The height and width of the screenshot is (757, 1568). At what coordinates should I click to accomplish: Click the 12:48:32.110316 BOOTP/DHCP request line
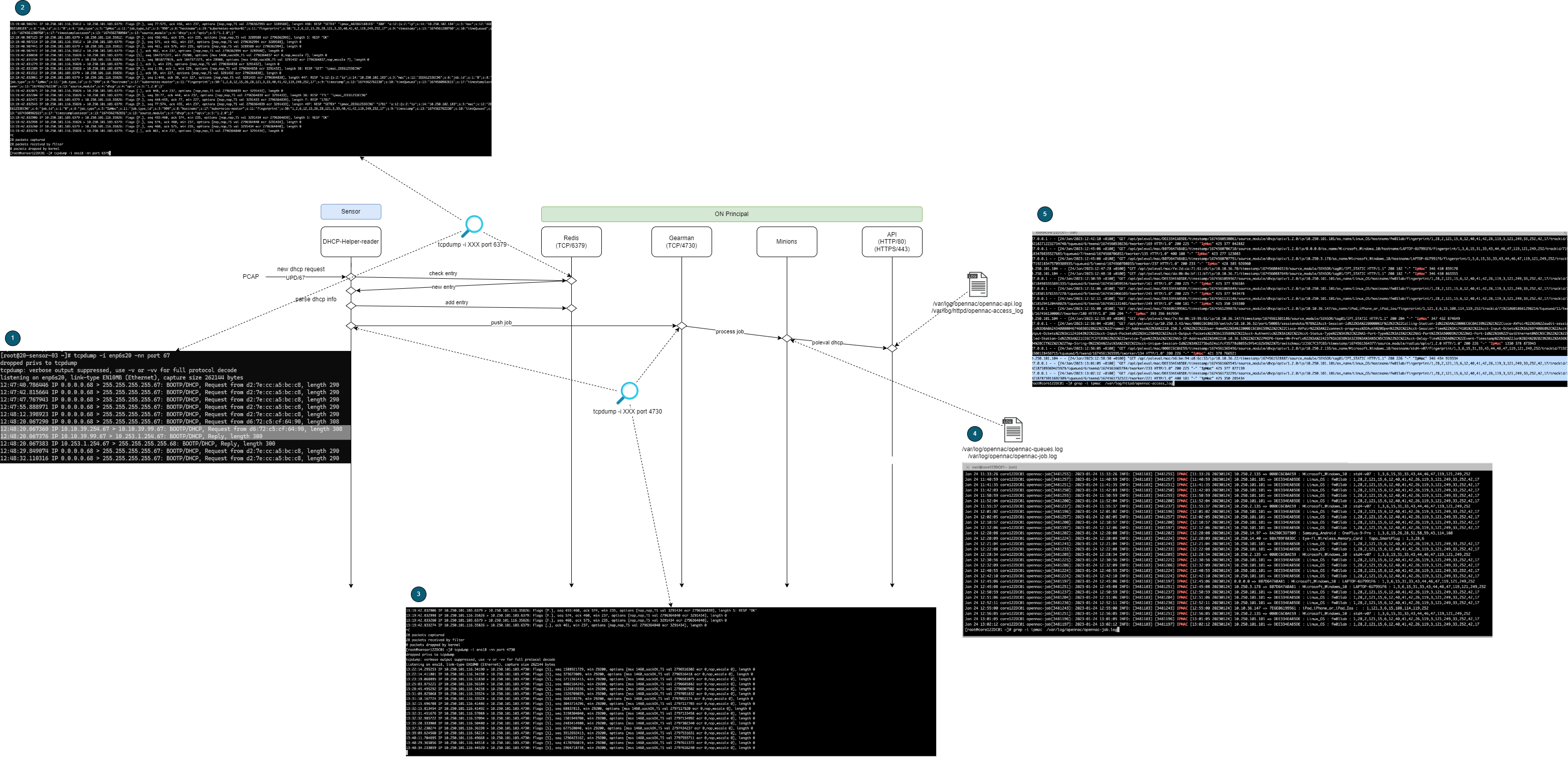[x=170, y=458]
